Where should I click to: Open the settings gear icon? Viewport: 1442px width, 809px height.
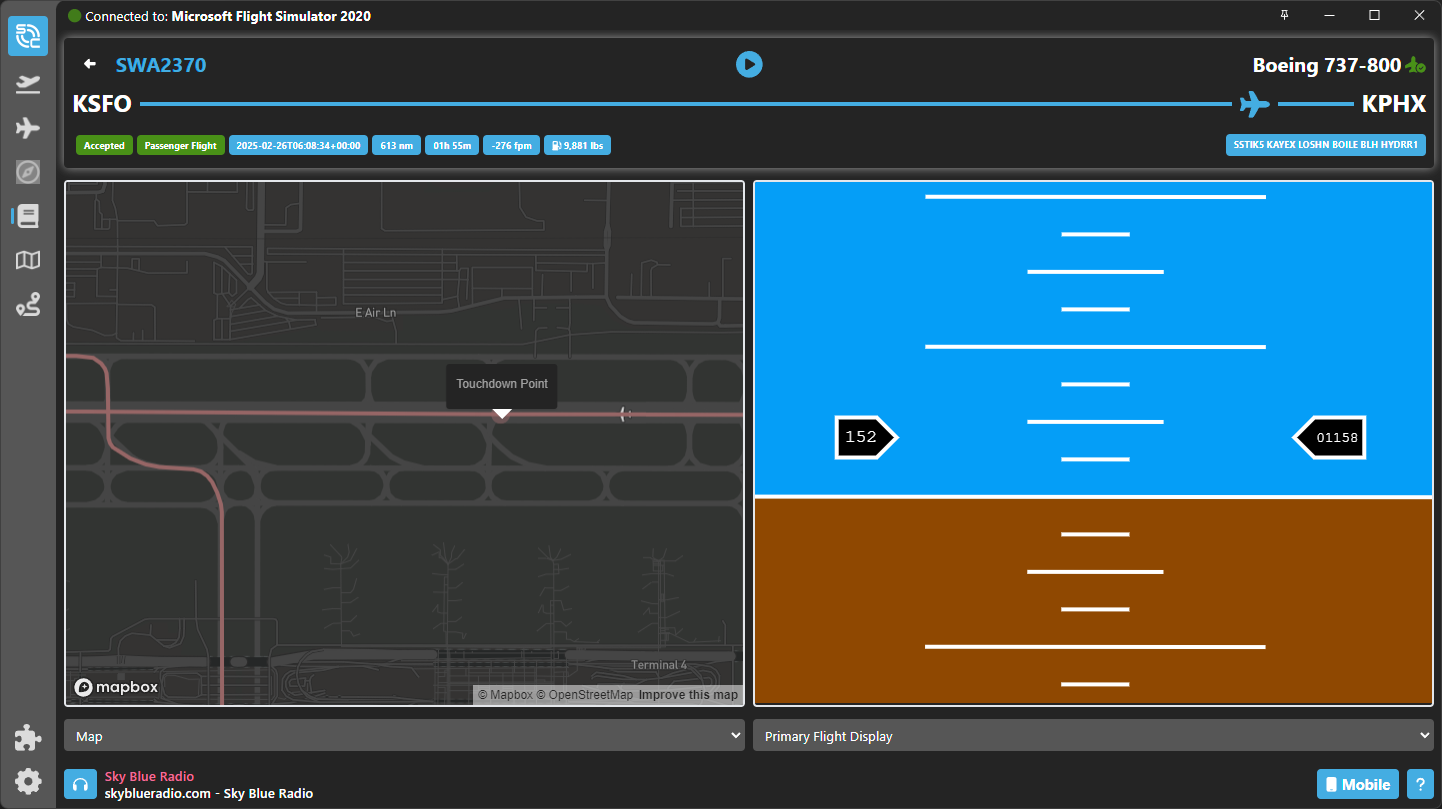click(x=28, y=781)
